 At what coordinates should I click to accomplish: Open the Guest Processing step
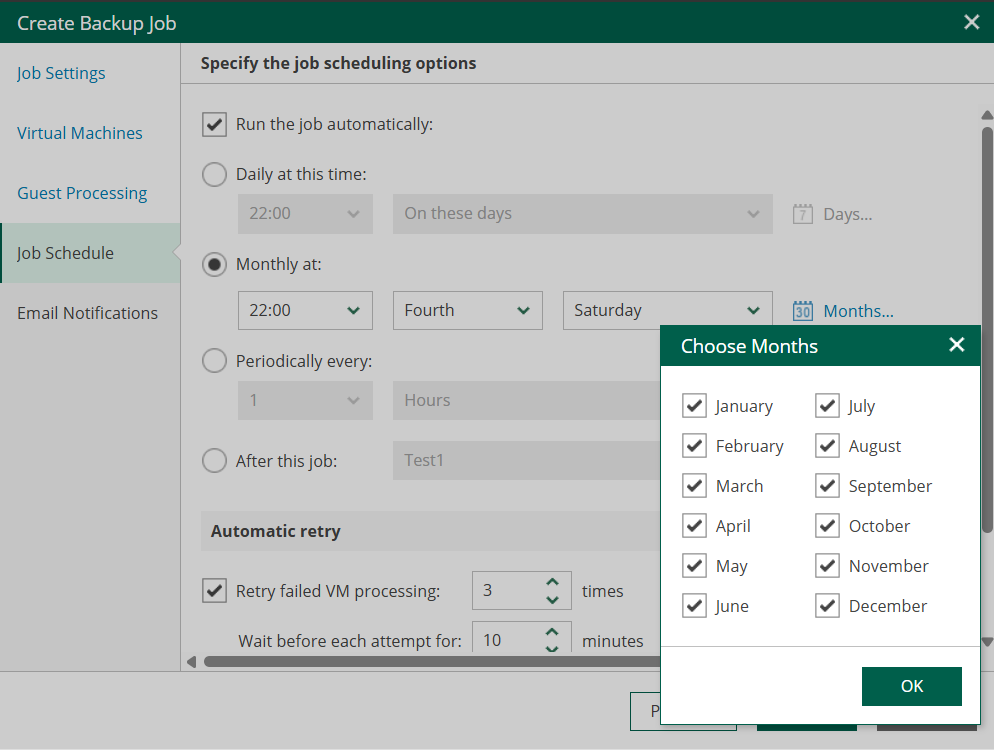click(x=82, y=193)
